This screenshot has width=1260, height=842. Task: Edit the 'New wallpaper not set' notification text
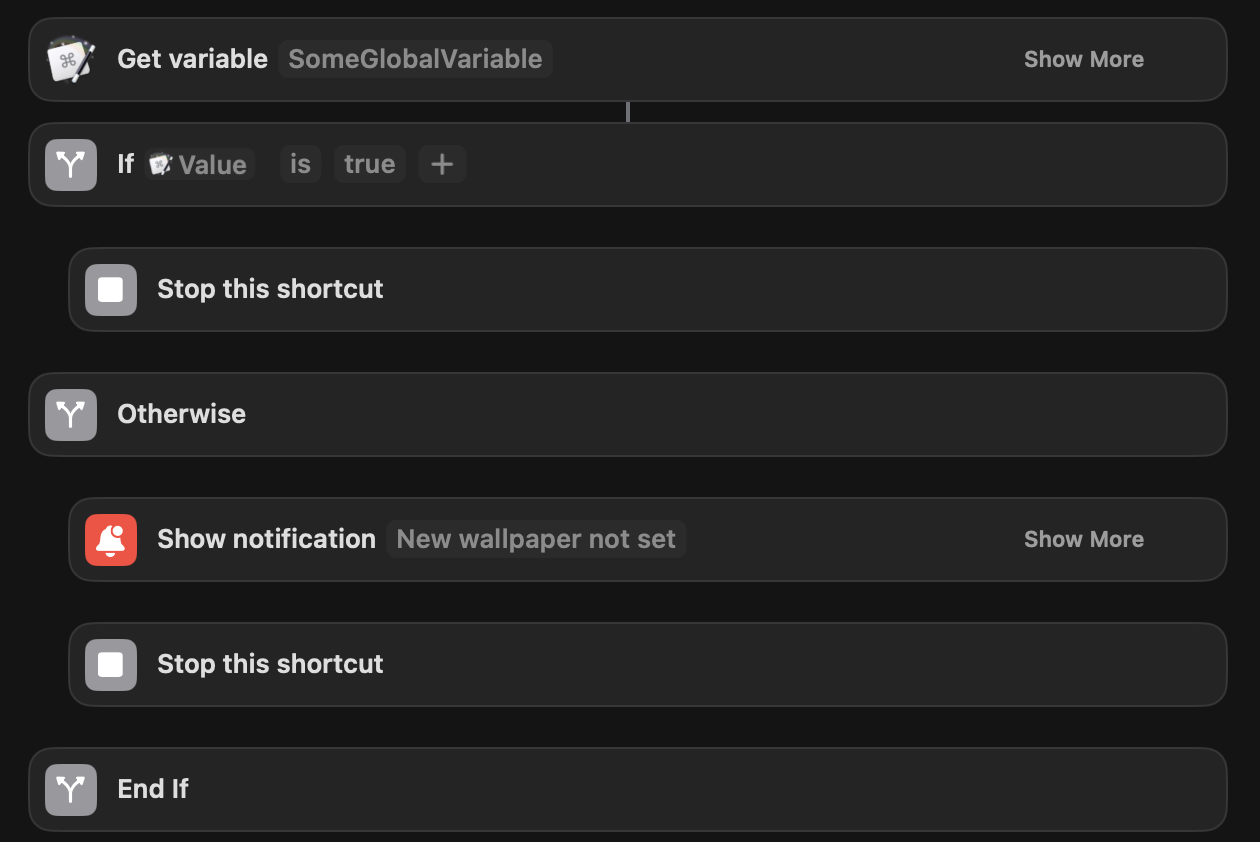click(x=536, y=539)
